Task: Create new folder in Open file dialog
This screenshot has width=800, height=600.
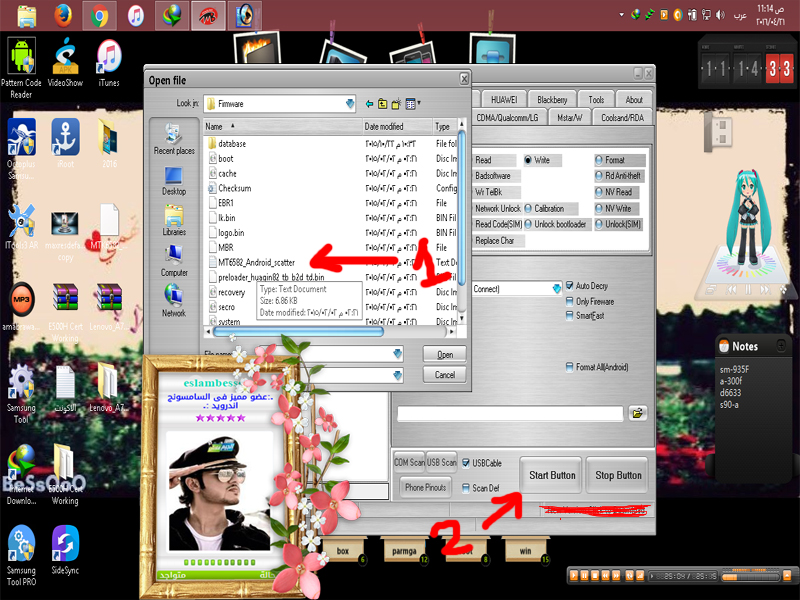Action: 396,104
